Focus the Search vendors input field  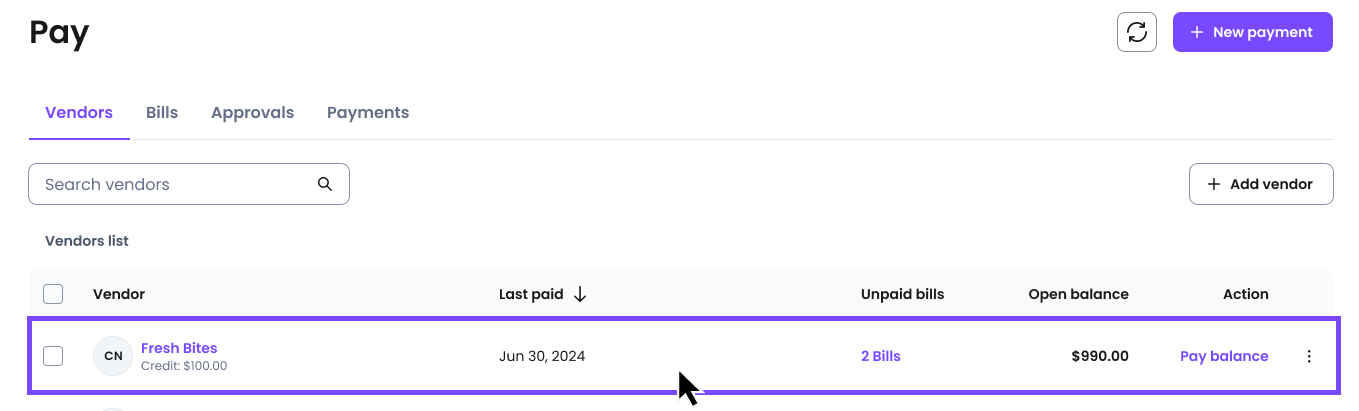189,184
